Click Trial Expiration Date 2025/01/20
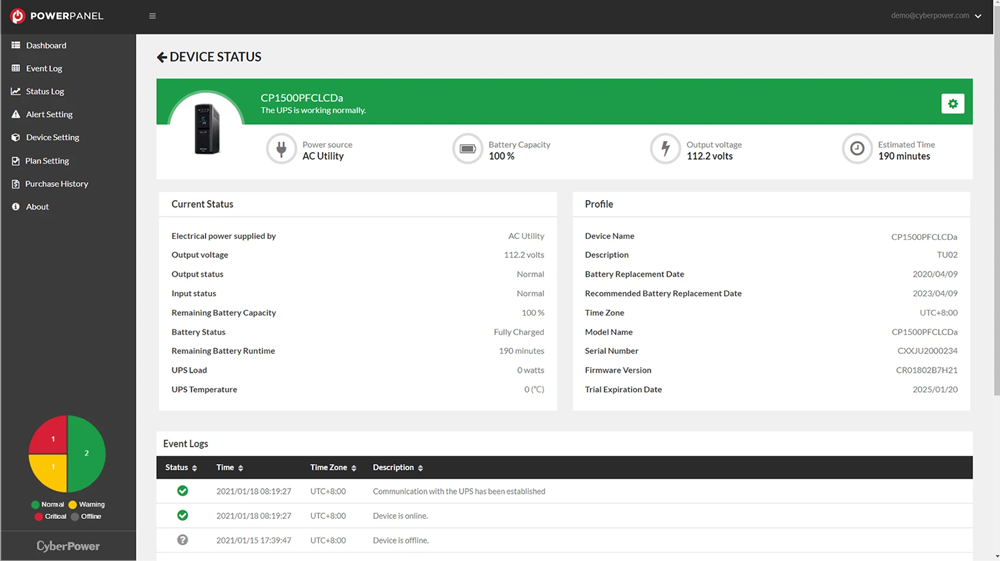 (935, 389)
